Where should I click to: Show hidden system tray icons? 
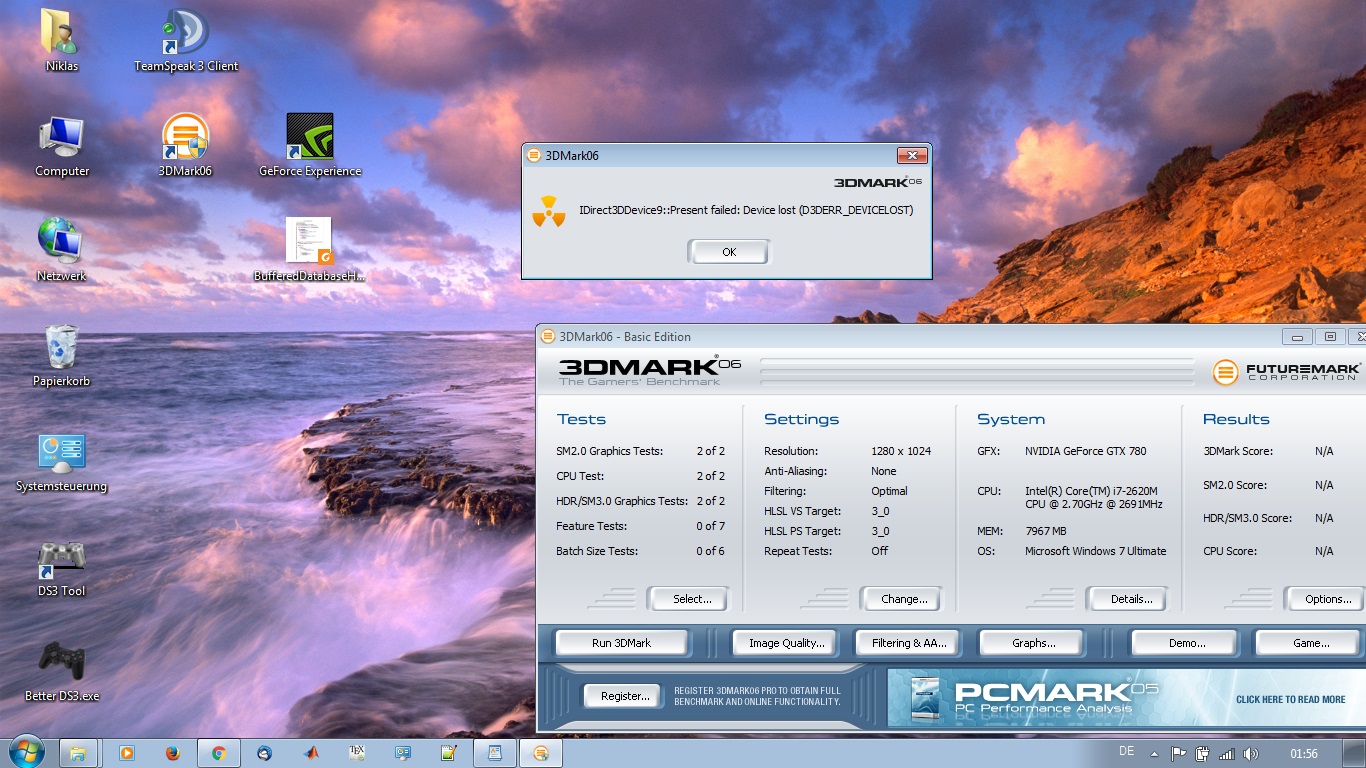coord(1154,753)
